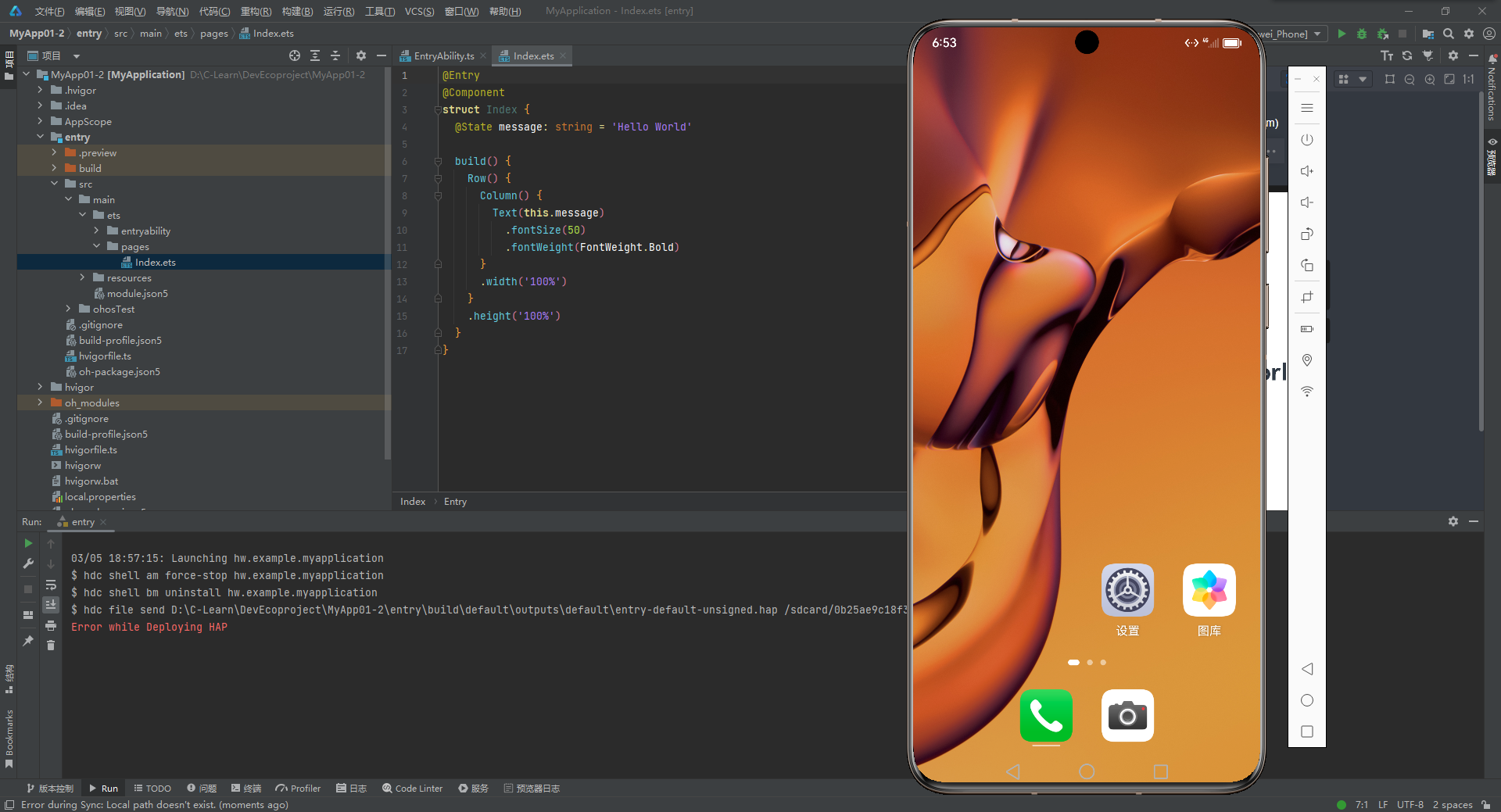
Task: Power off the emulator
Action: click(1307, 140)
